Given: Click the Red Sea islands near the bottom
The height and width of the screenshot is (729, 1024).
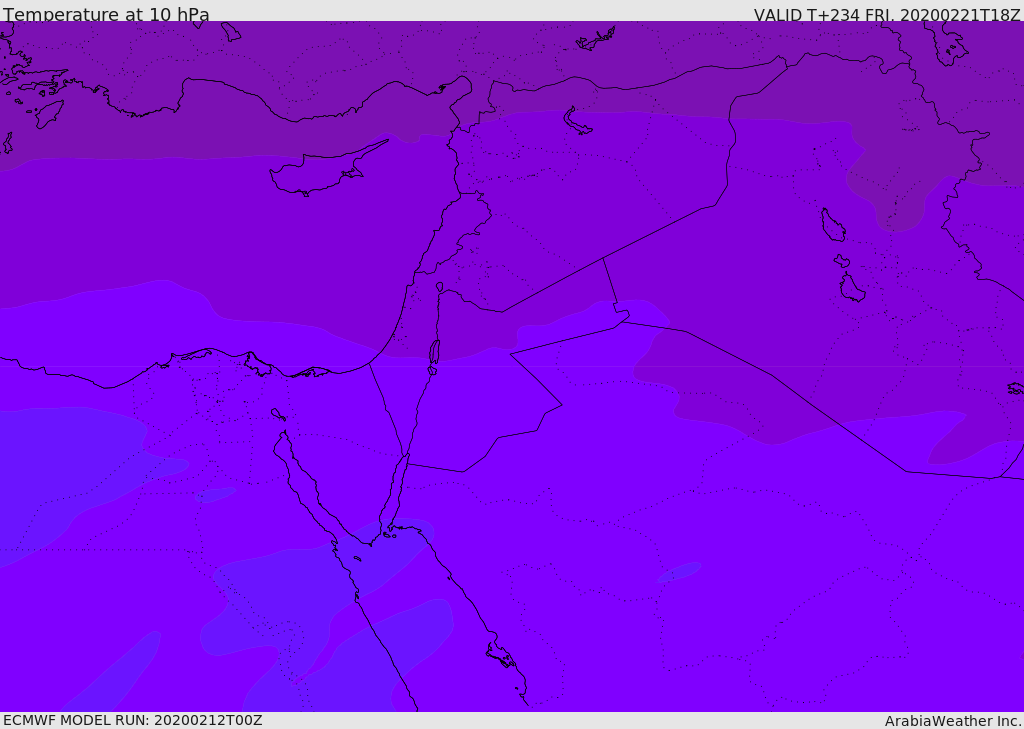Looking at the screenshot, I should [x=500, y=655].
